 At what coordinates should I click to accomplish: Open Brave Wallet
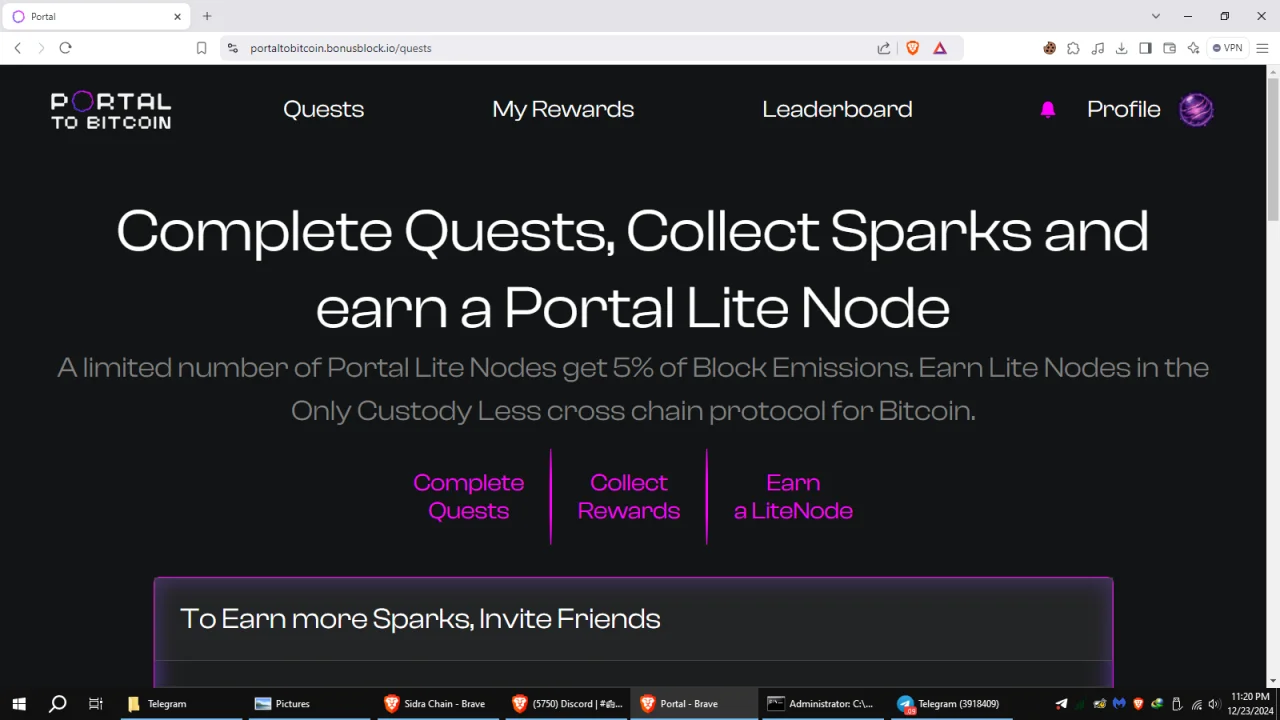(1169, 48)
